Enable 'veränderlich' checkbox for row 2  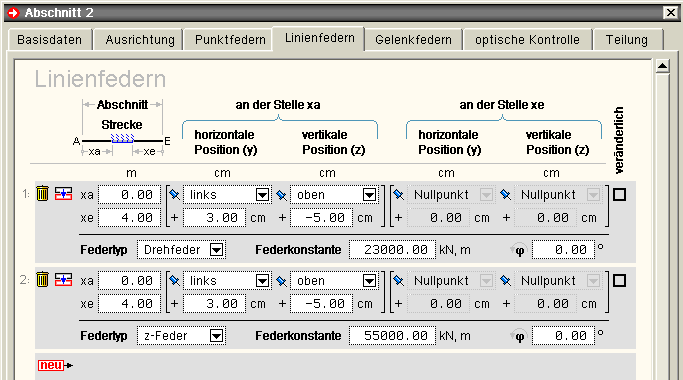tap(619, 281)
